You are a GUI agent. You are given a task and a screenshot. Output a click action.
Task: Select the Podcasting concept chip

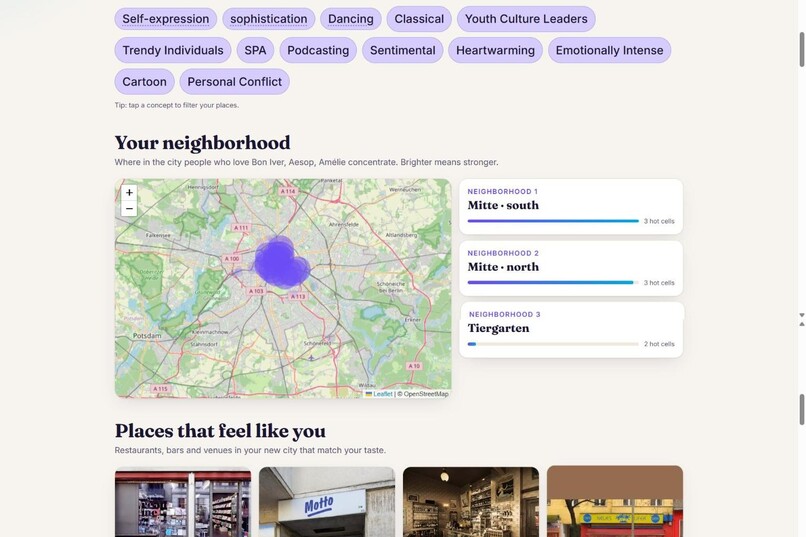[x=318, y=50]
